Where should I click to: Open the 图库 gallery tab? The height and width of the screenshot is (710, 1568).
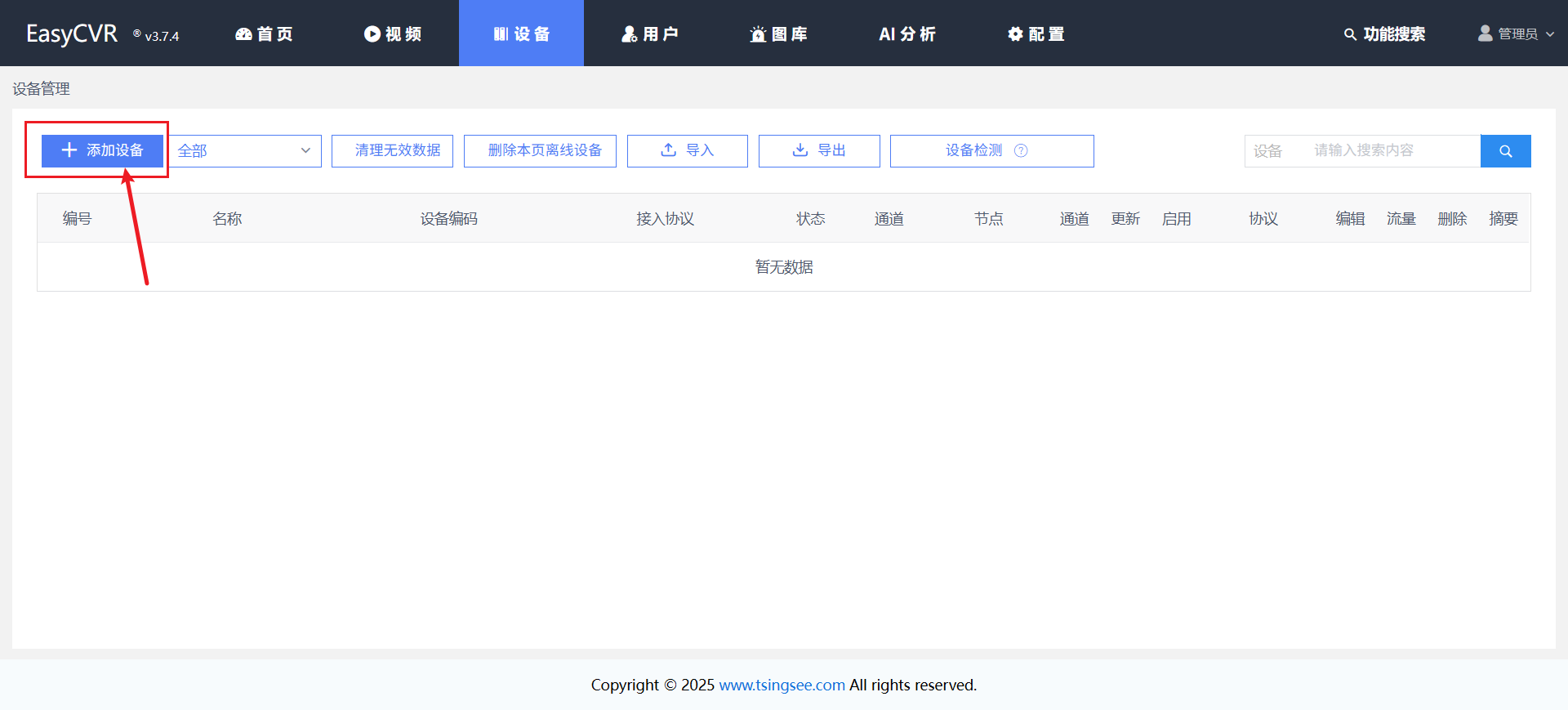click(x=778, y=33)
